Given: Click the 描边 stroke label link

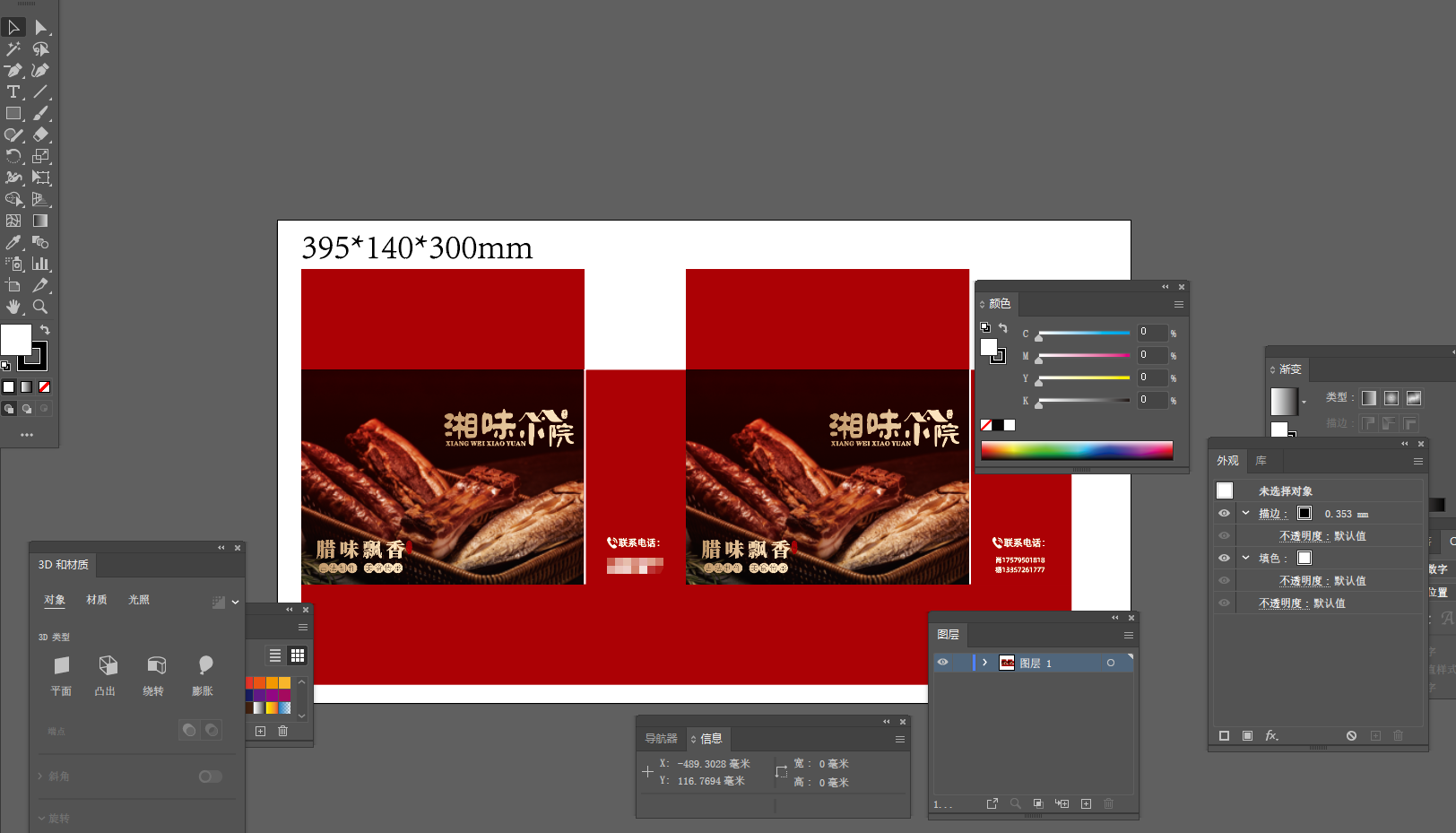Looking at the screenshot, I should point(1271,514).
